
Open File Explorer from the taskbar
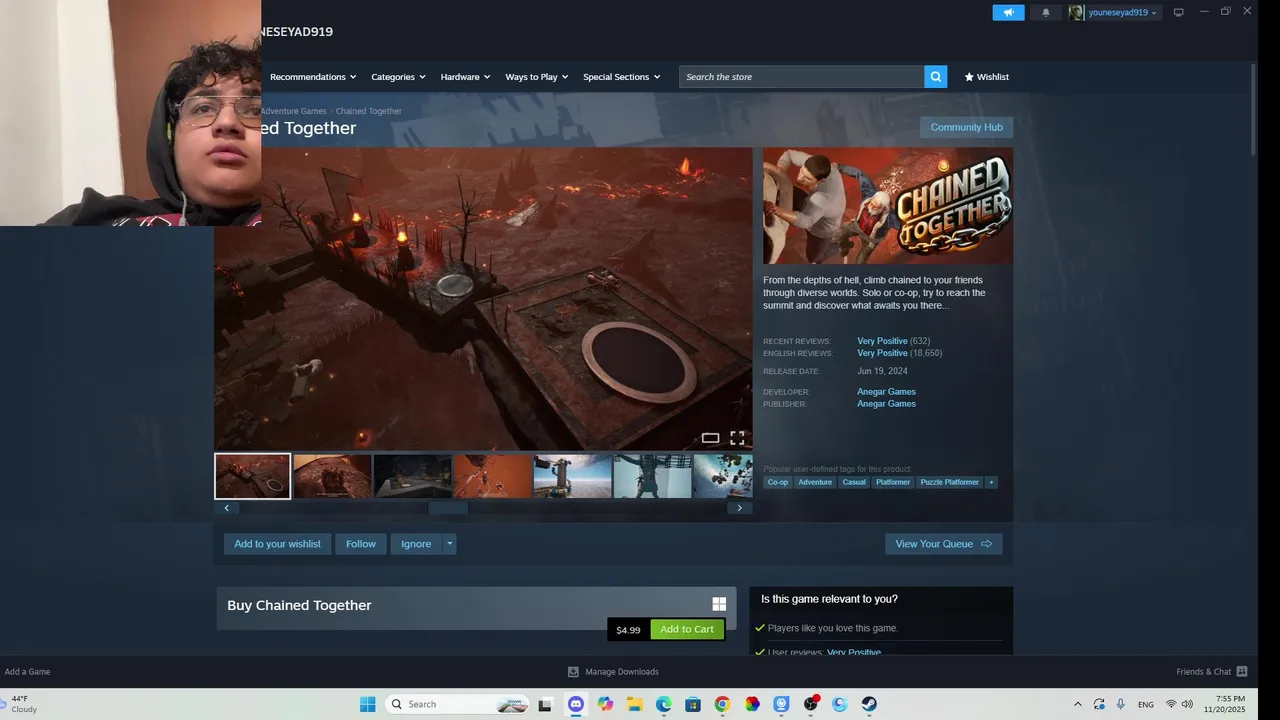coord(634,704)
